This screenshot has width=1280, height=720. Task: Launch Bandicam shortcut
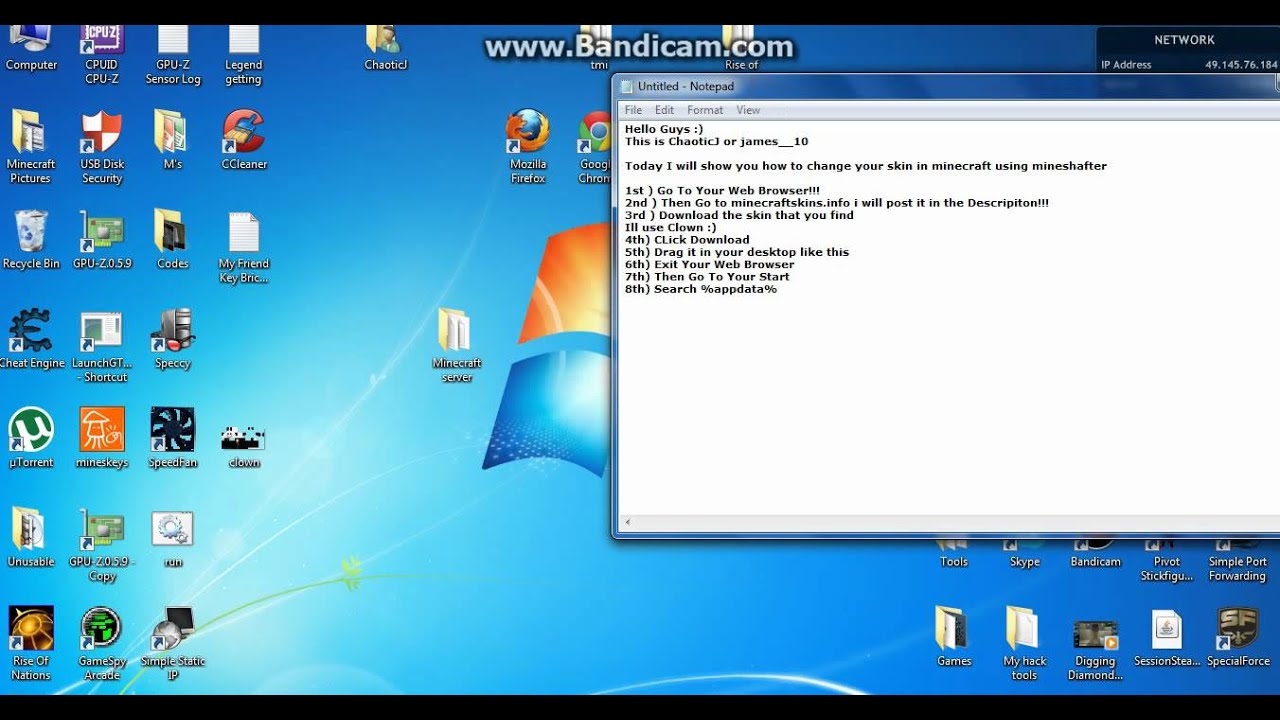(1095, 554)
